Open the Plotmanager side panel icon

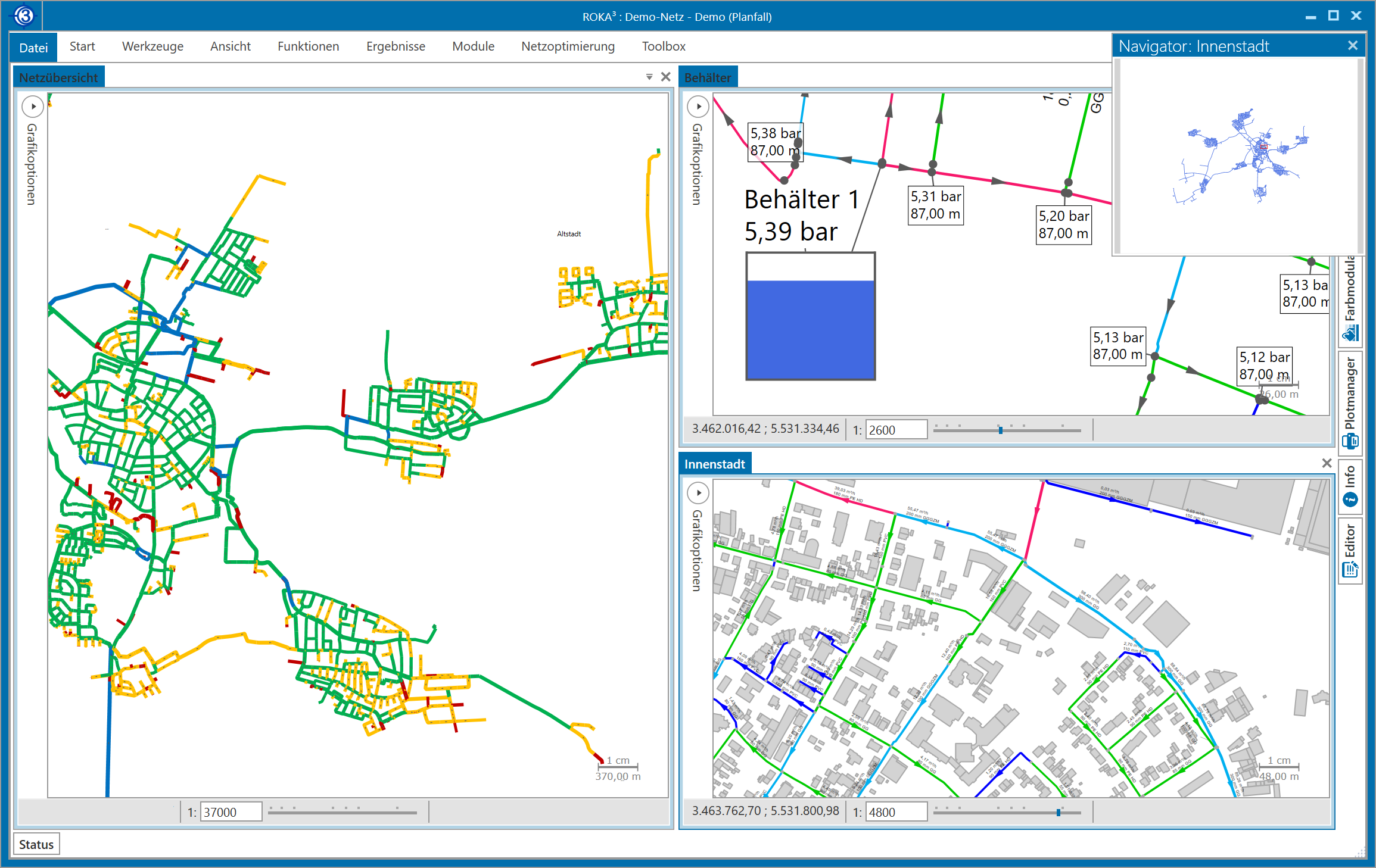pos(1350,441)
